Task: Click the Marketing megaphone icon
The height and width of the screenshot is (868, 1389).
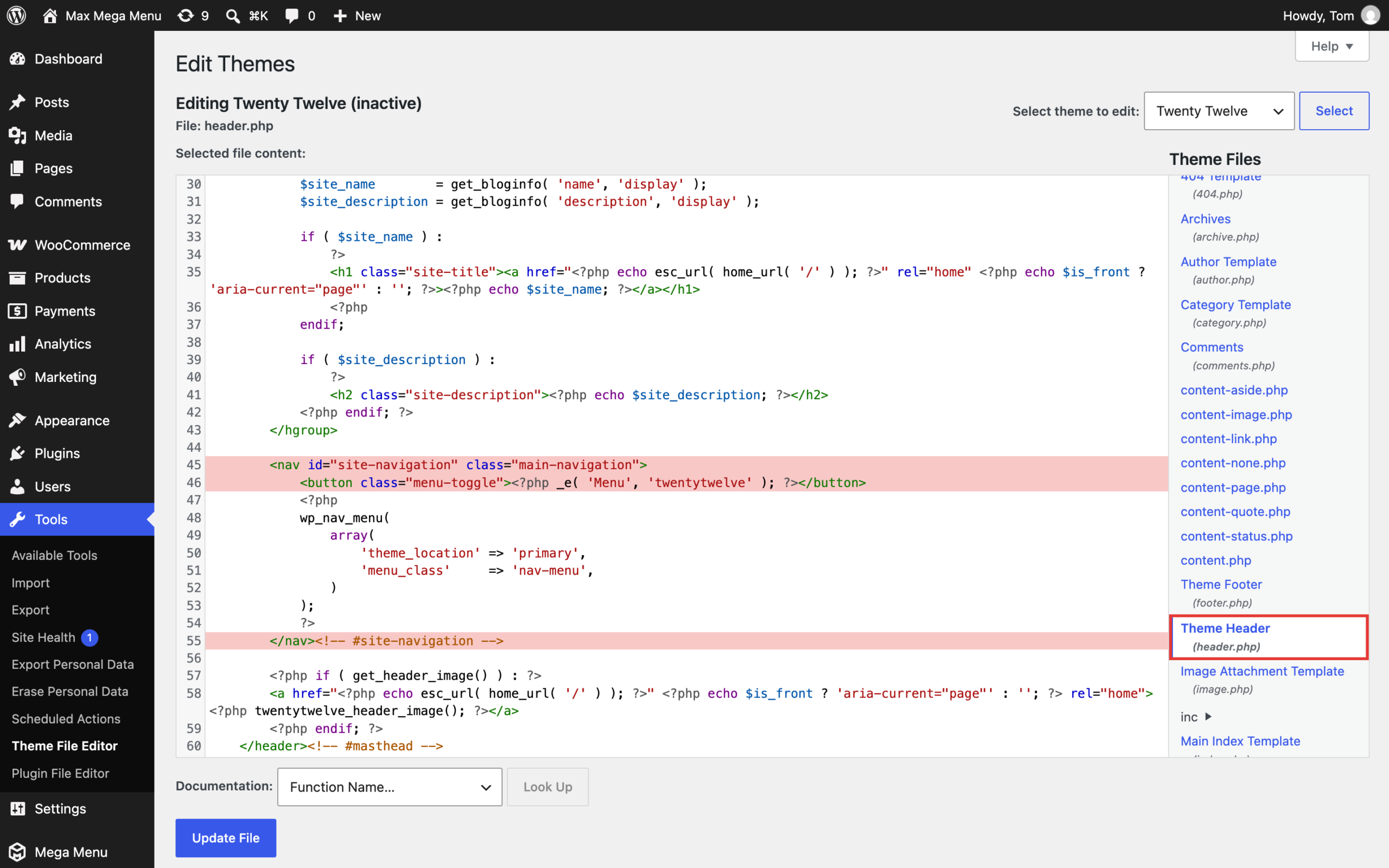Action: pyautogui.click(x=17, y=377)
